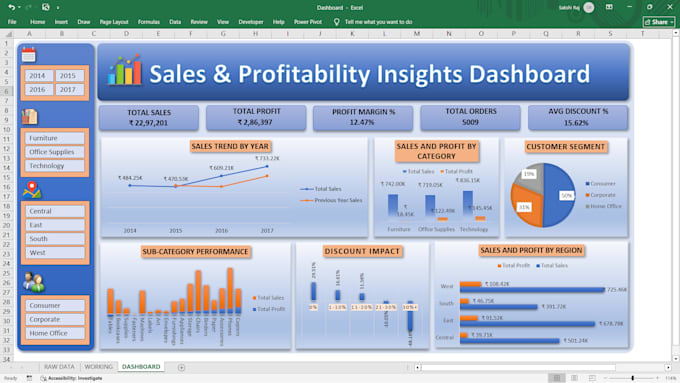Image resolution: width=680 pixels, height=383 pixels.
Task: Open the View ribbon tab
Action: click(223, 22)
